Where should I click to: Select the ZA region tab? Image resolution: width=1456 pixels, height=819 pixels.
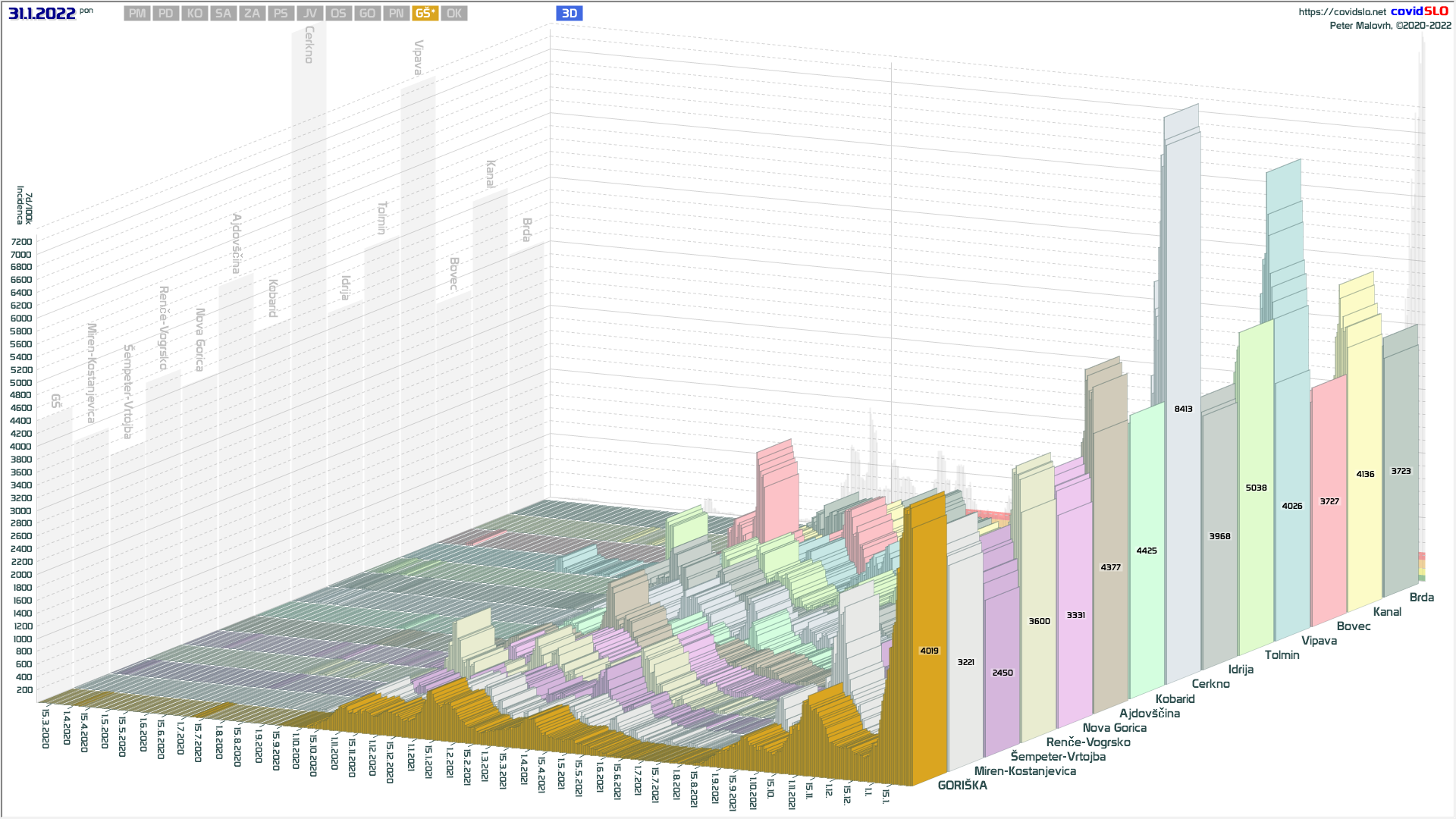tap(252, 14)
